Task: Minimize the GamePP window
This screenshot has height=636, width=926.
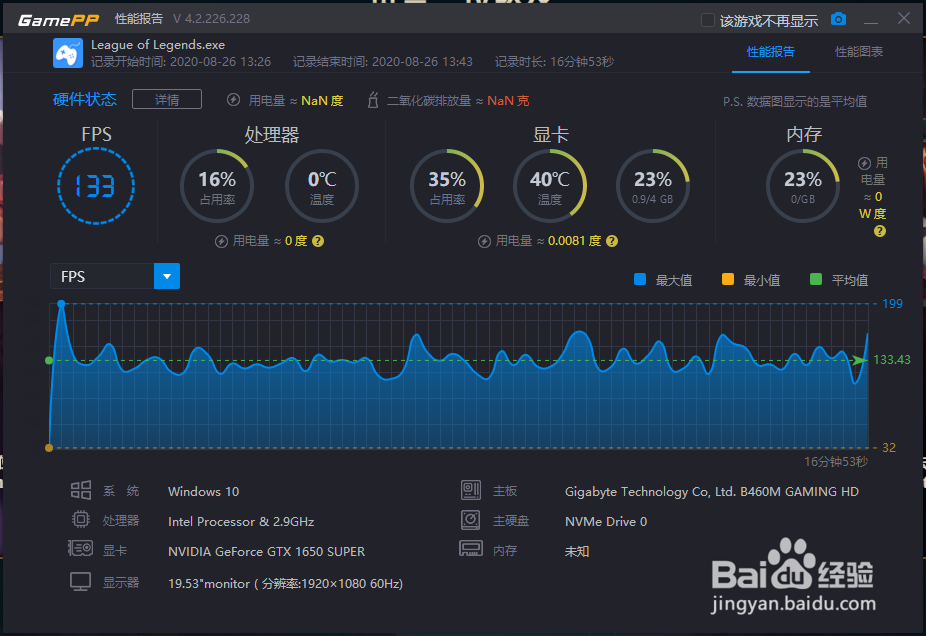Action: (x=870, y=22)
